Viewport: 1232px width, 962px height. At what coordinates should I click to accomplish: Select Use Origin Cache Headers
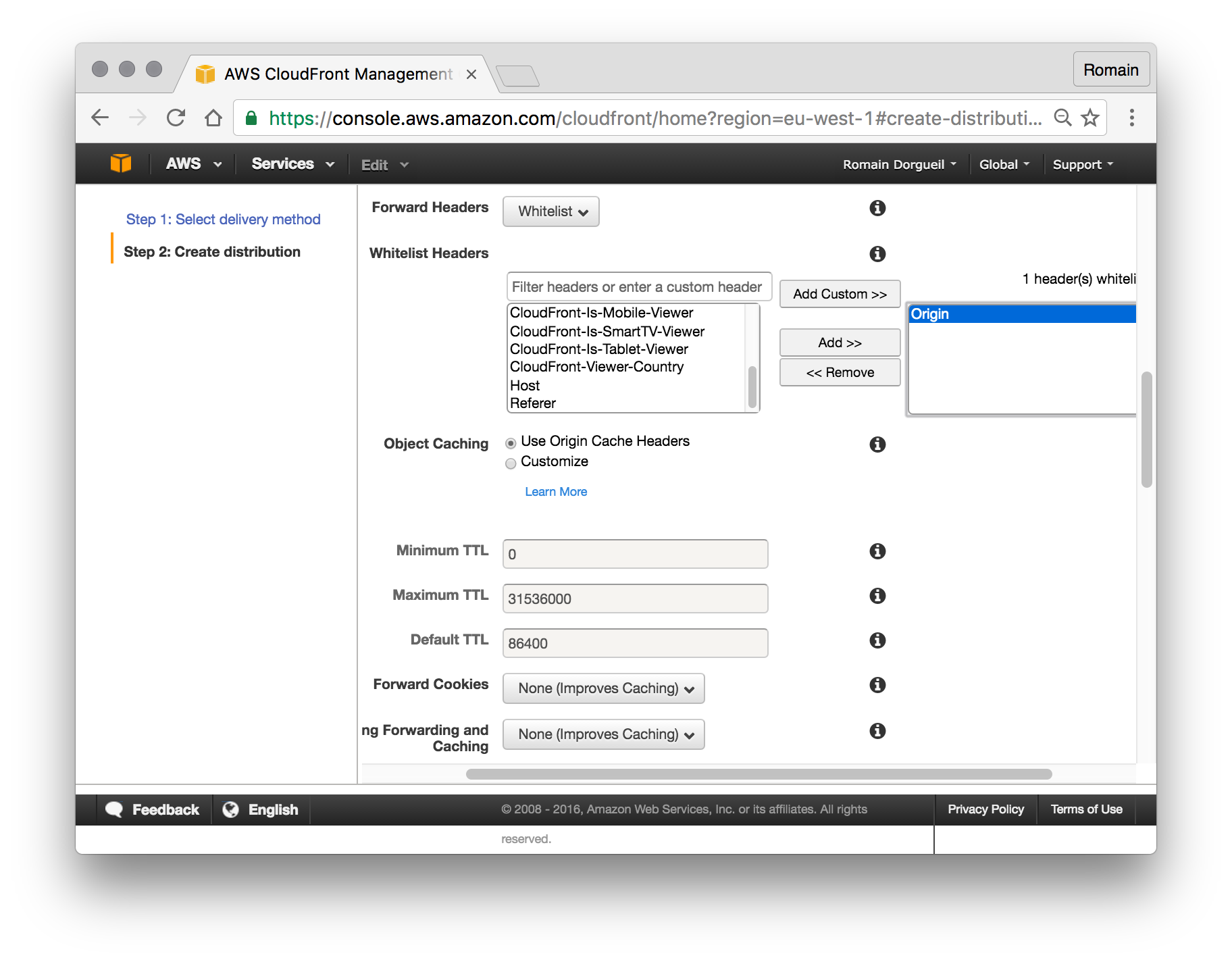(511, 442)
